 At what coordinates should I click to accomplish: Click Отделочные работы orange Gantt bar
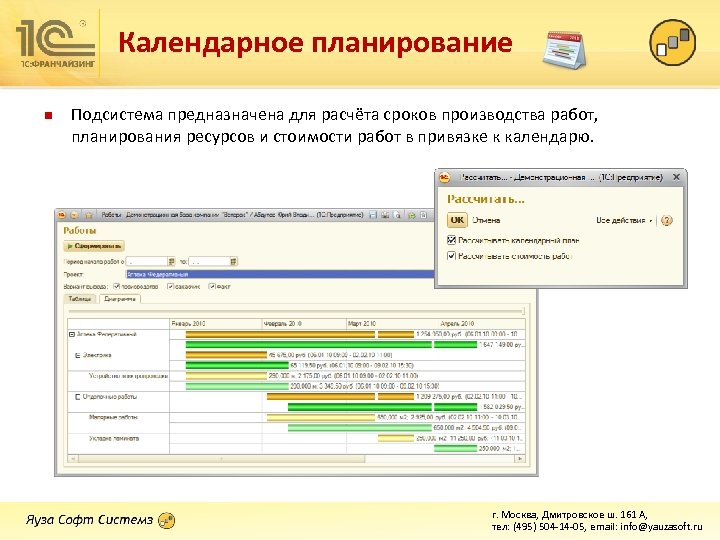[321, 396]
